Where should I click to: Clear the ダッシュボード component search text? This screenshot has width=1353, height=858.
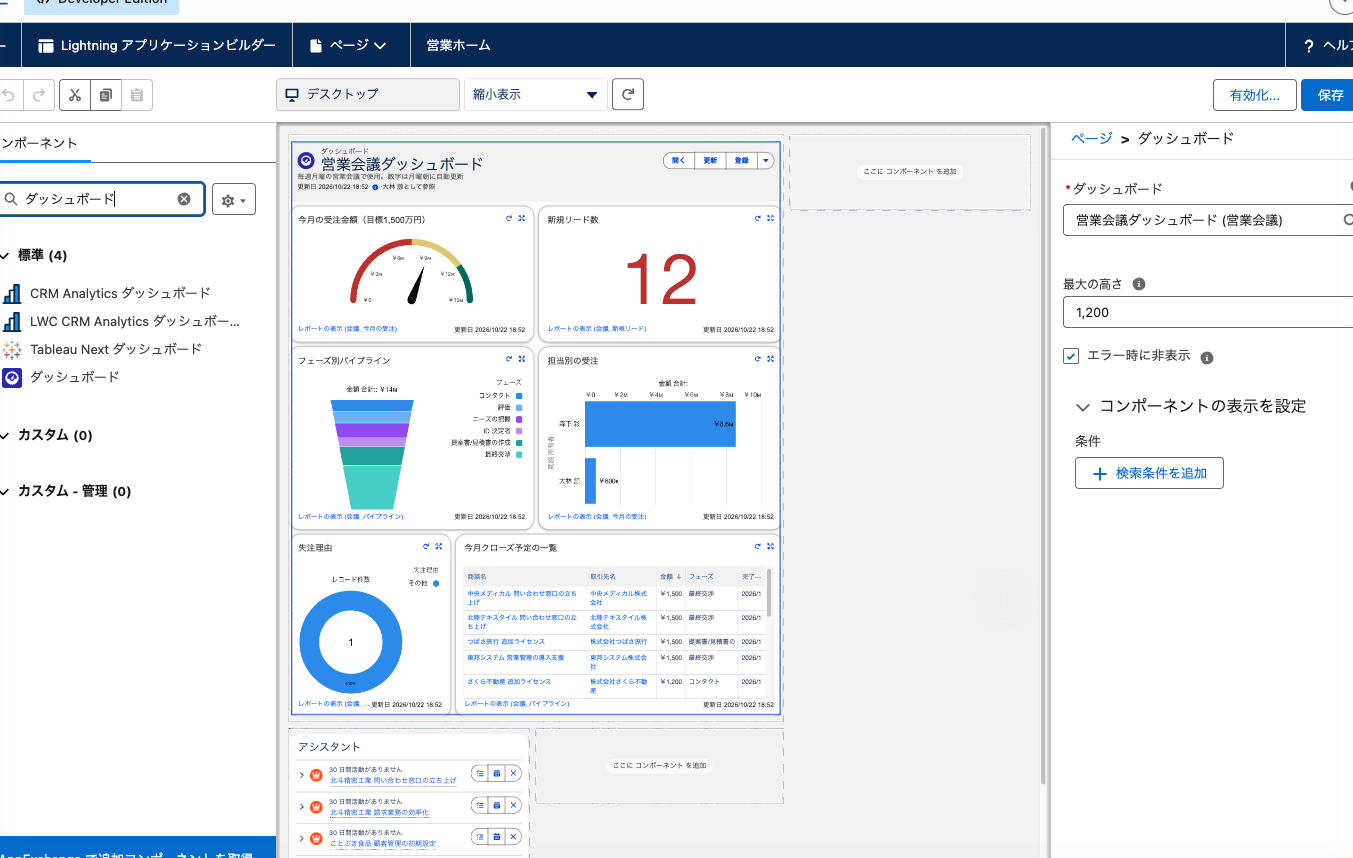[x=184, y=199]
